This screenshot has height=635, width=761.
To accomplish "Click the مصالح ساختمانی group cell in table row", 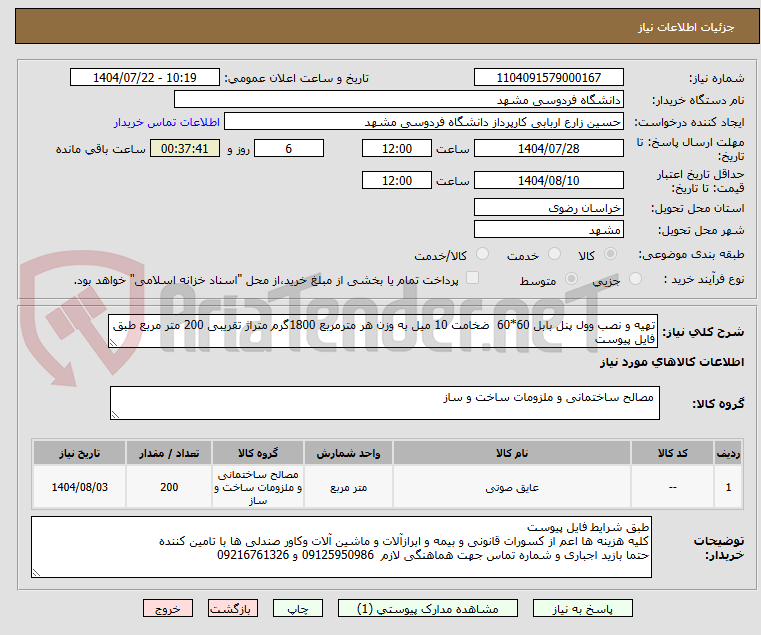I will coord(258,487).
